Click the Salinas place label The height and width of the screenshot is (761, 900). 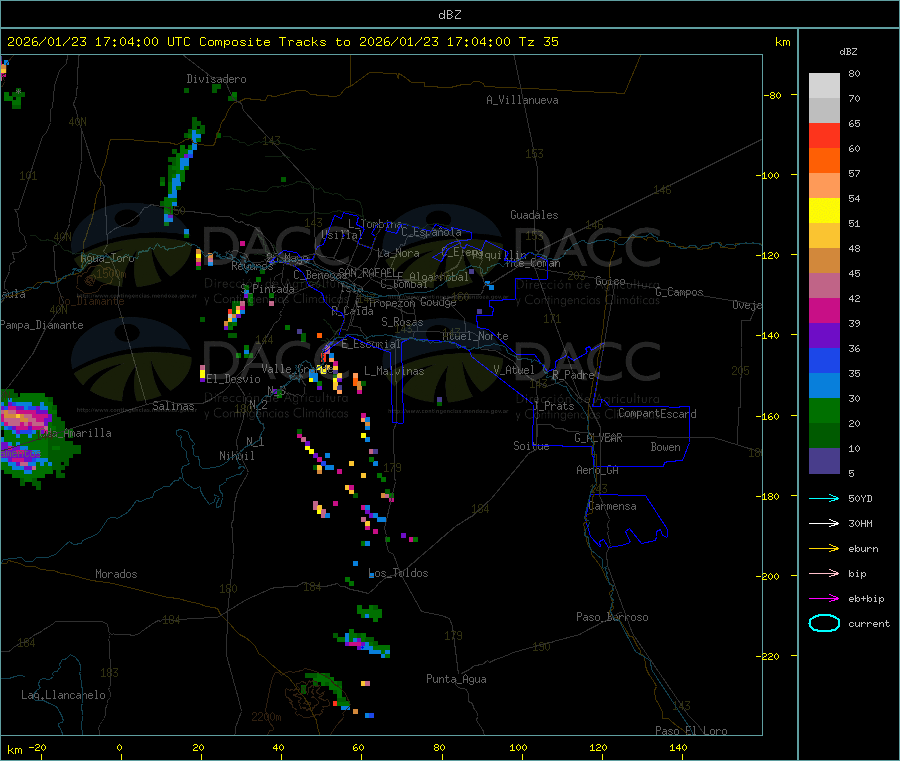[173, 406]
